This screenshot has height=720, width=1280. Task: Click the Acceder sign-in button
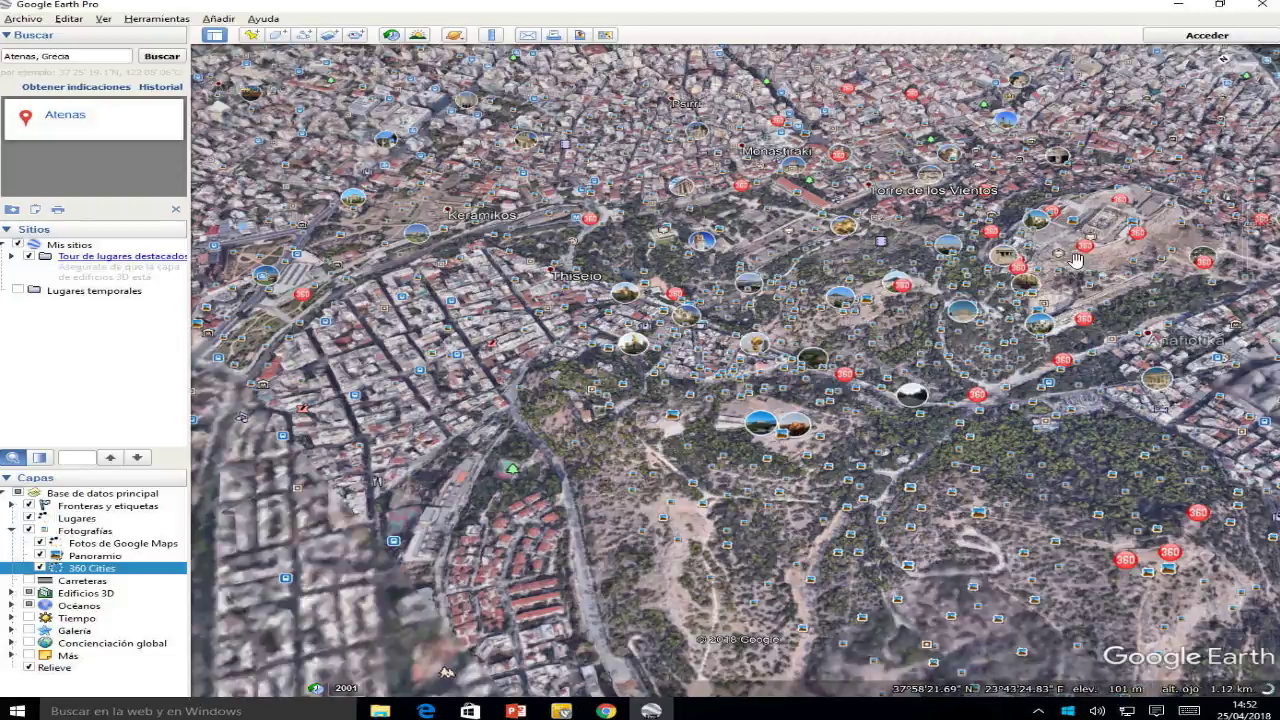[1207, 35]
